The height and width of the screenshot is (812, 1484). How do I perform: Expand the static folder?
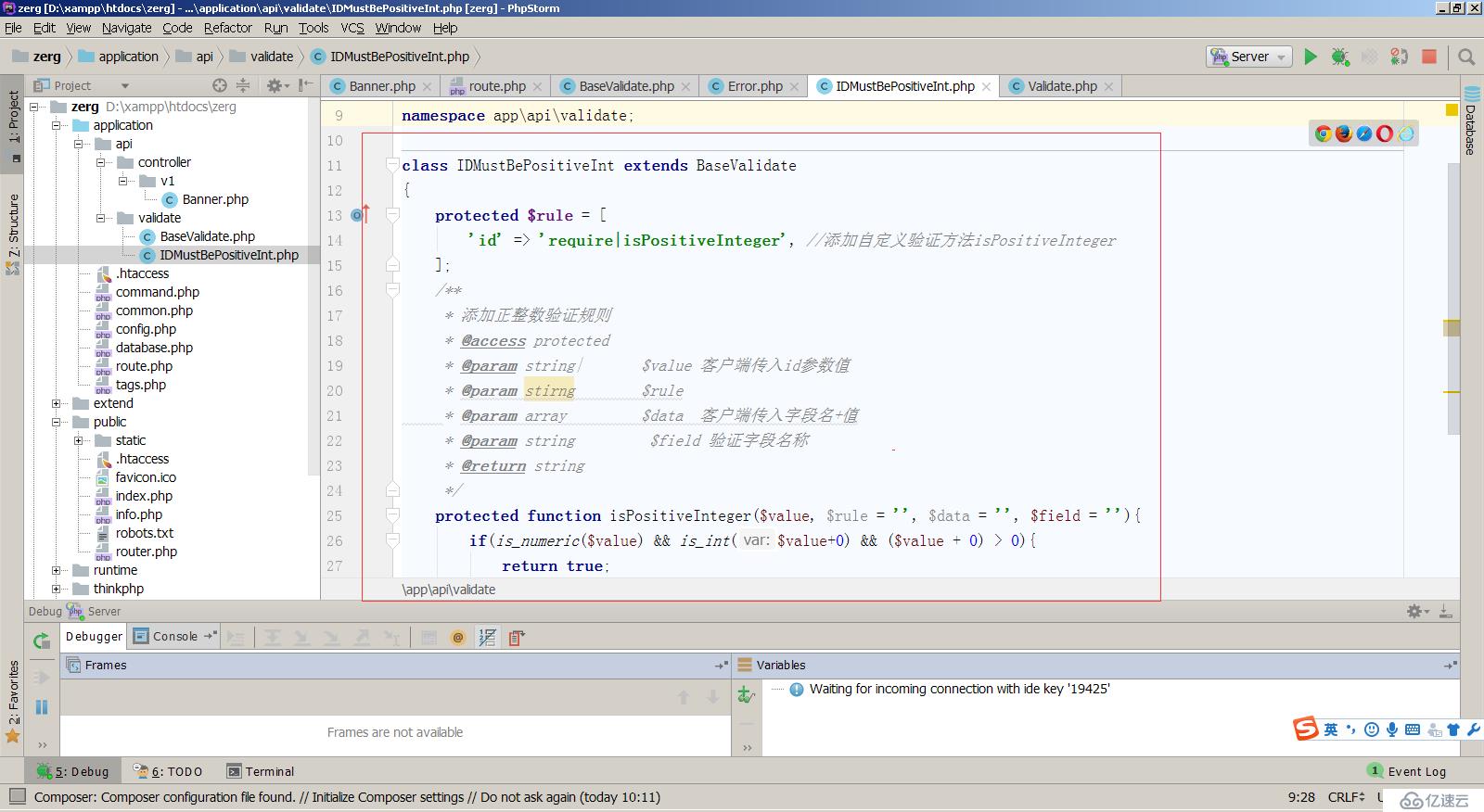79,440
